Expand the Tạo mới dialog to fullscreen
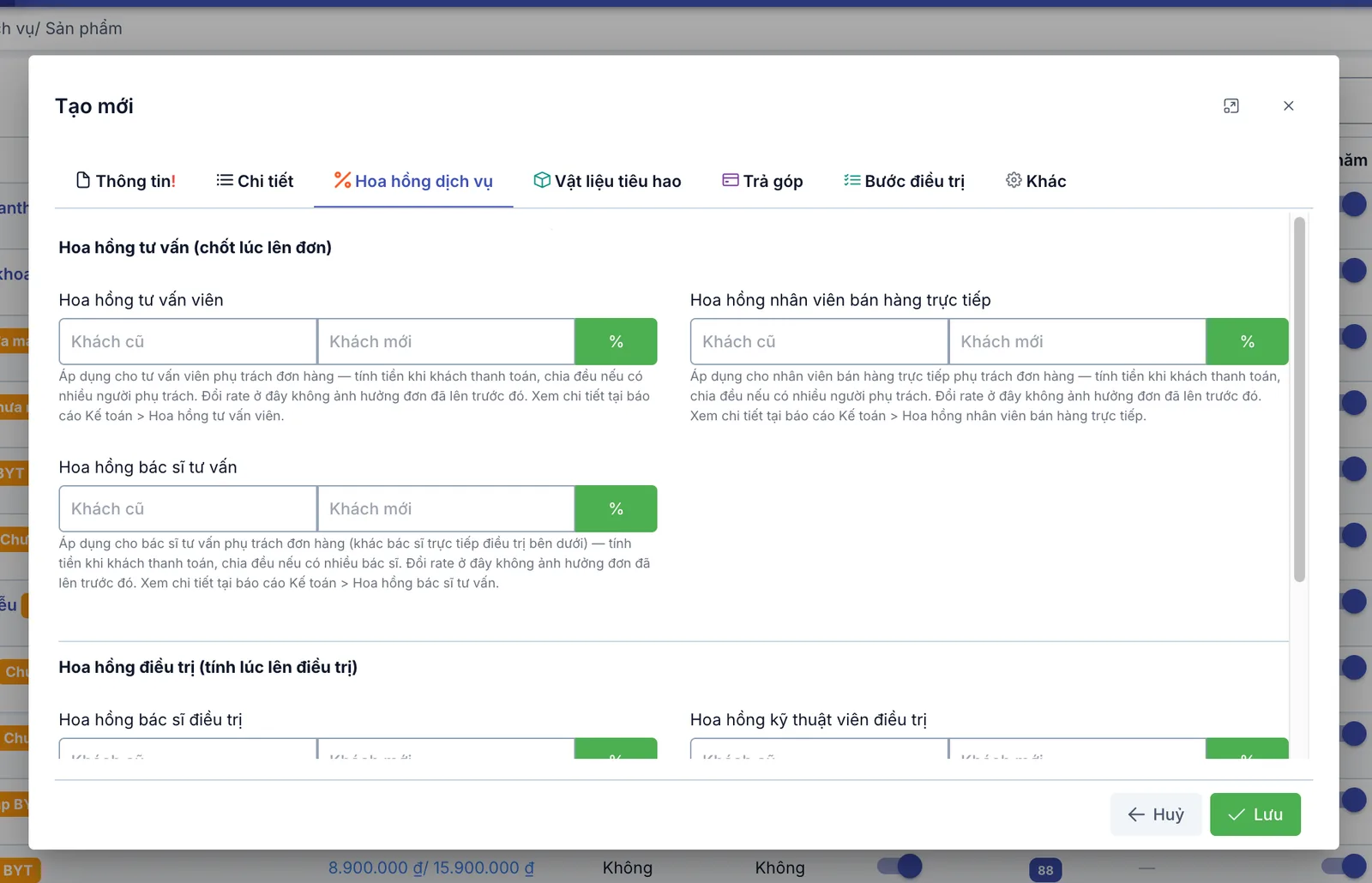 click(1231, 105)
